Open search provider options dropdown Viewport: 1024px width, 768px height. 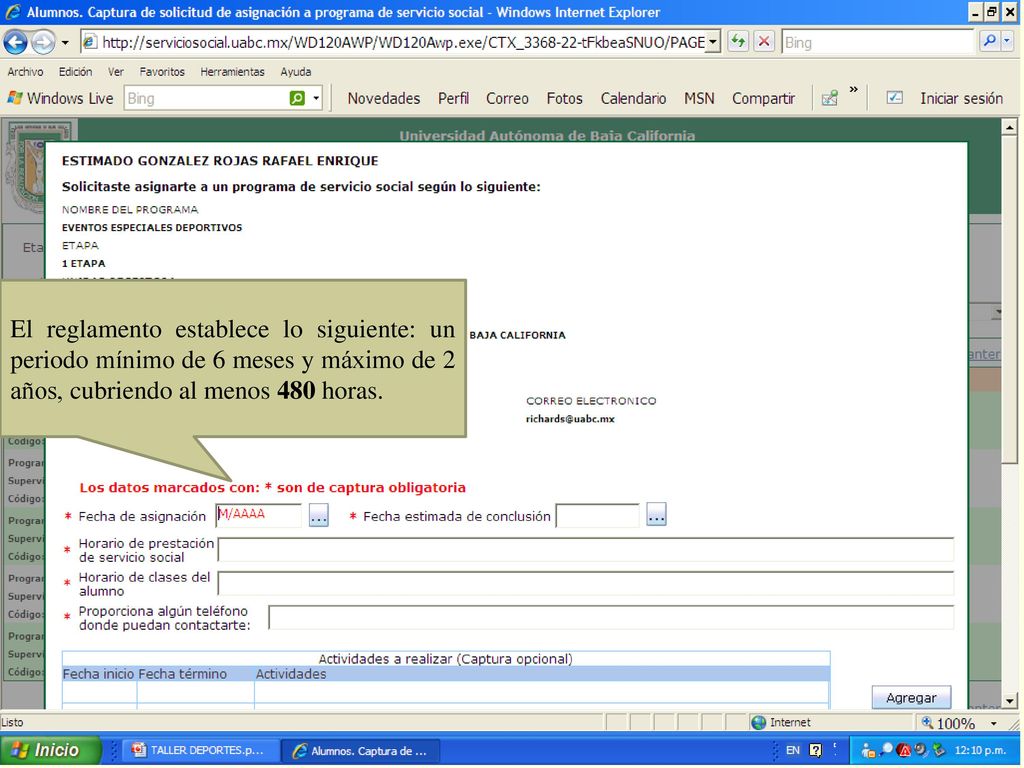1006,42
